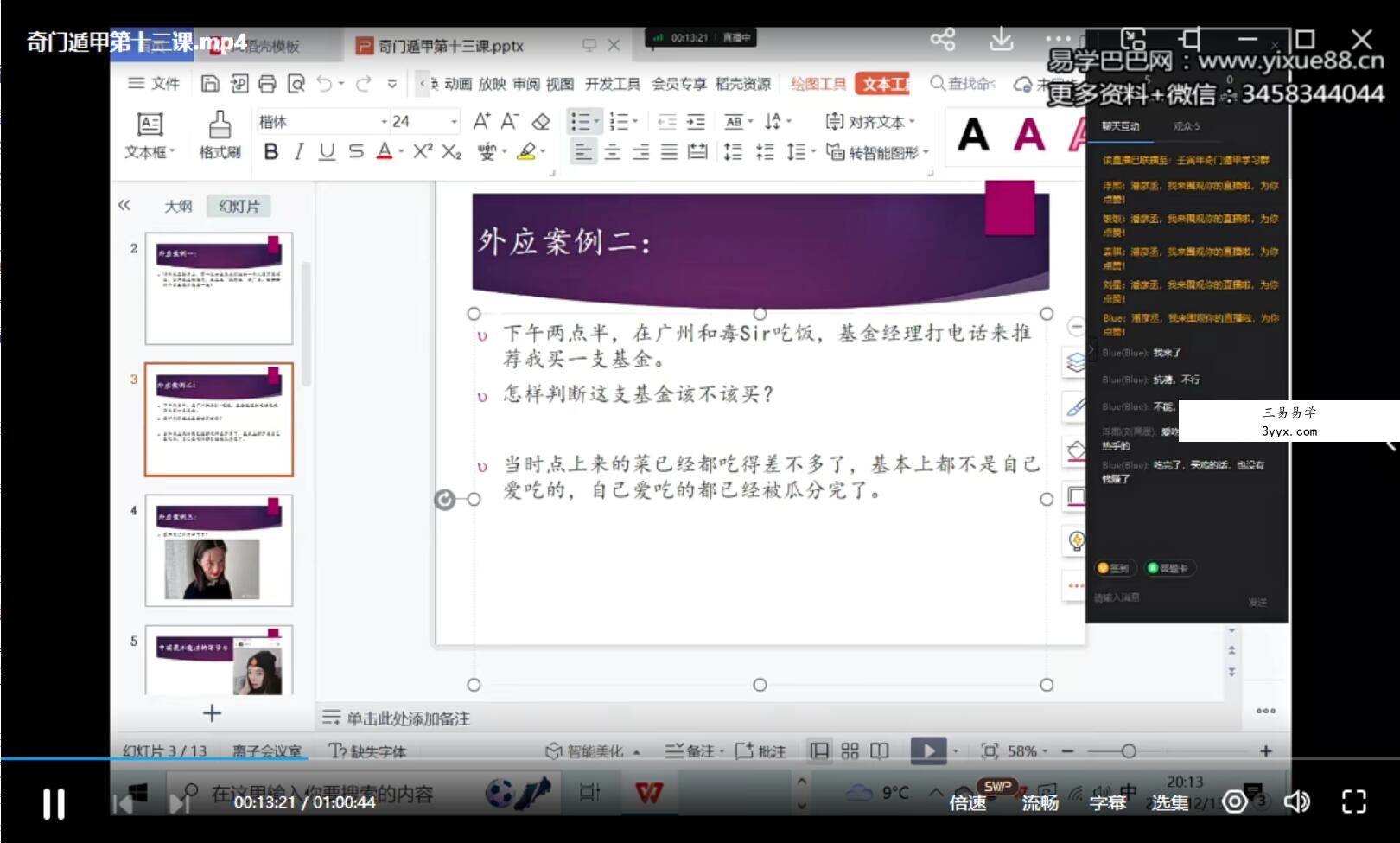
Task: Click the black A text style preset
Action: (973, 135)
